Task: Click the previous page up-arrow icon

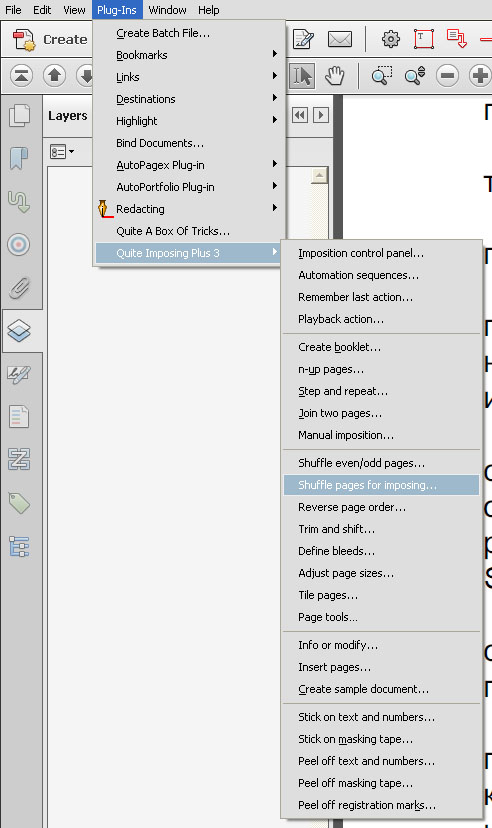Action: (x=54, y=76)
